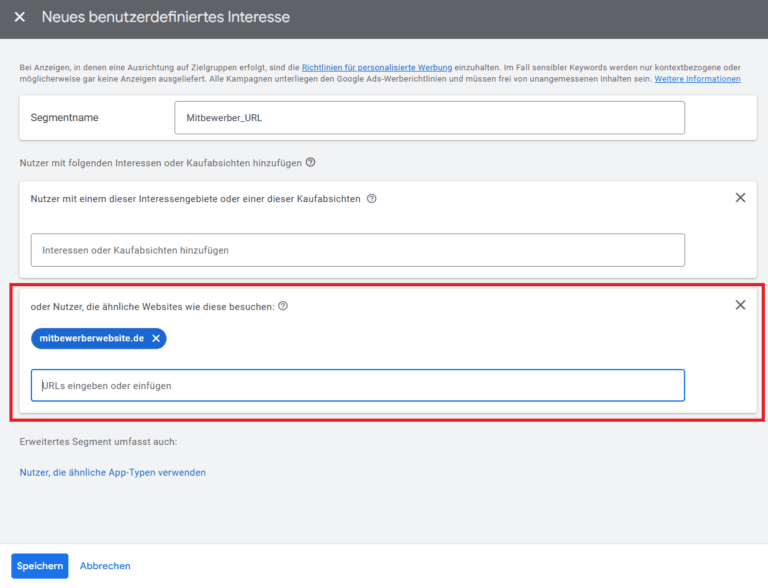768x588 pixels.
Task: Remove the ähnliche Websites section
Action: tap(740, 305)
